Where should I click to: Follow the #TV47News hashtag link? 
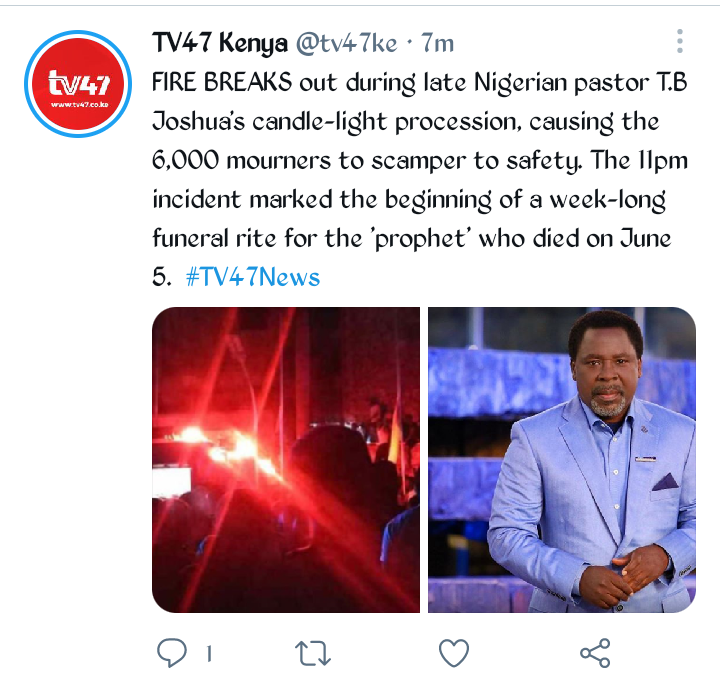[x=253, y=277]
